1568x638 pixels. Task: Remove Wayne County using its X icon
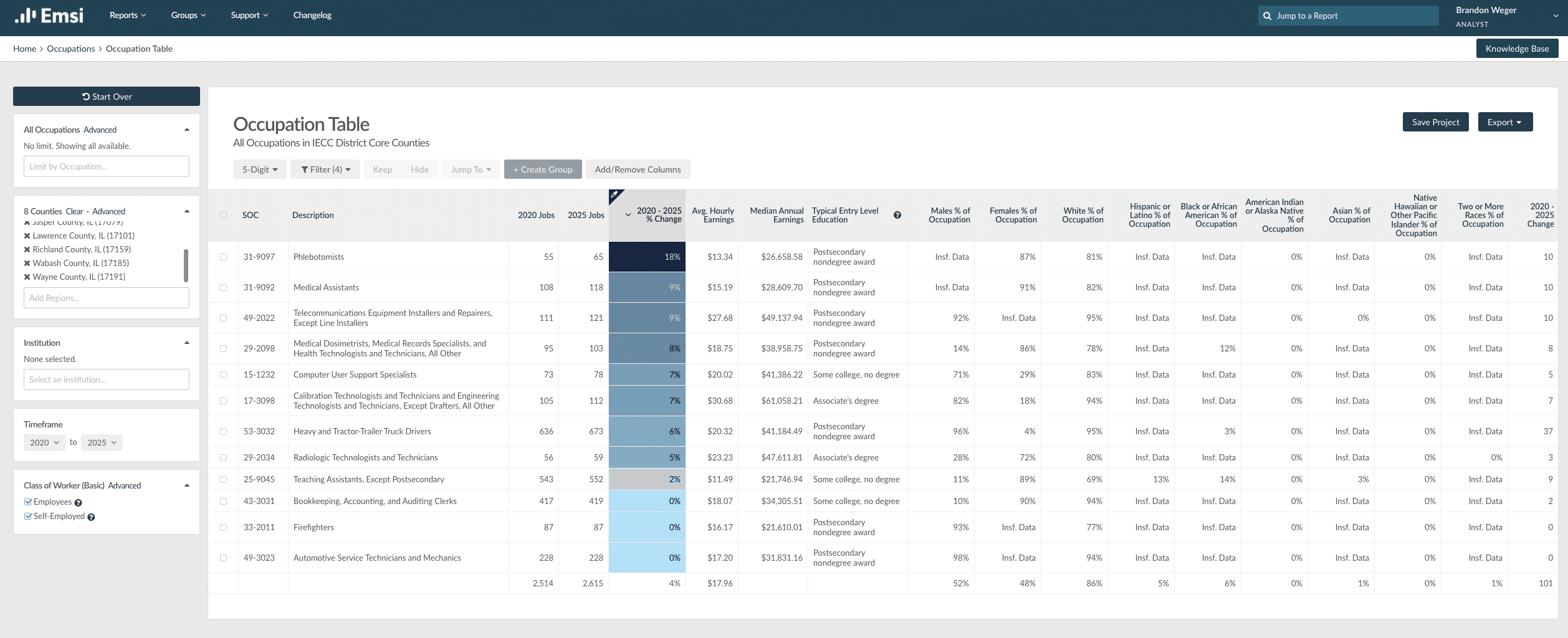[27, 277]
